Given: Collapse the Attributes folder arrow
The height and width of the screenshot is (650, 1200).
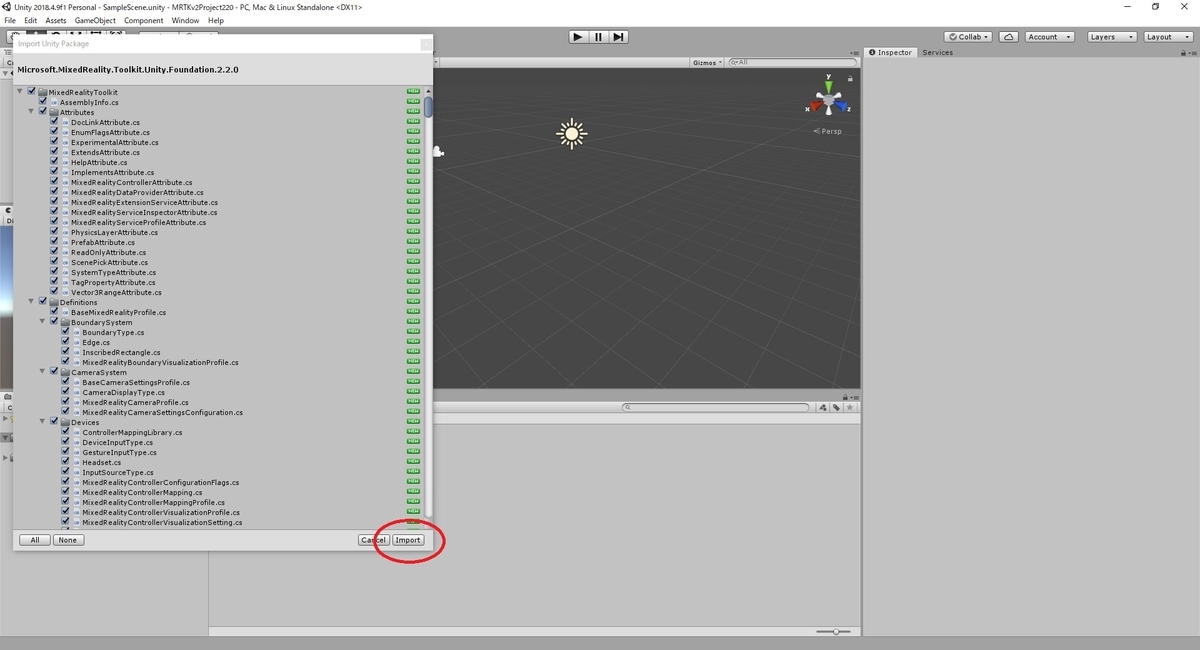Looking at the screenshot, I should tap(31, 112).
